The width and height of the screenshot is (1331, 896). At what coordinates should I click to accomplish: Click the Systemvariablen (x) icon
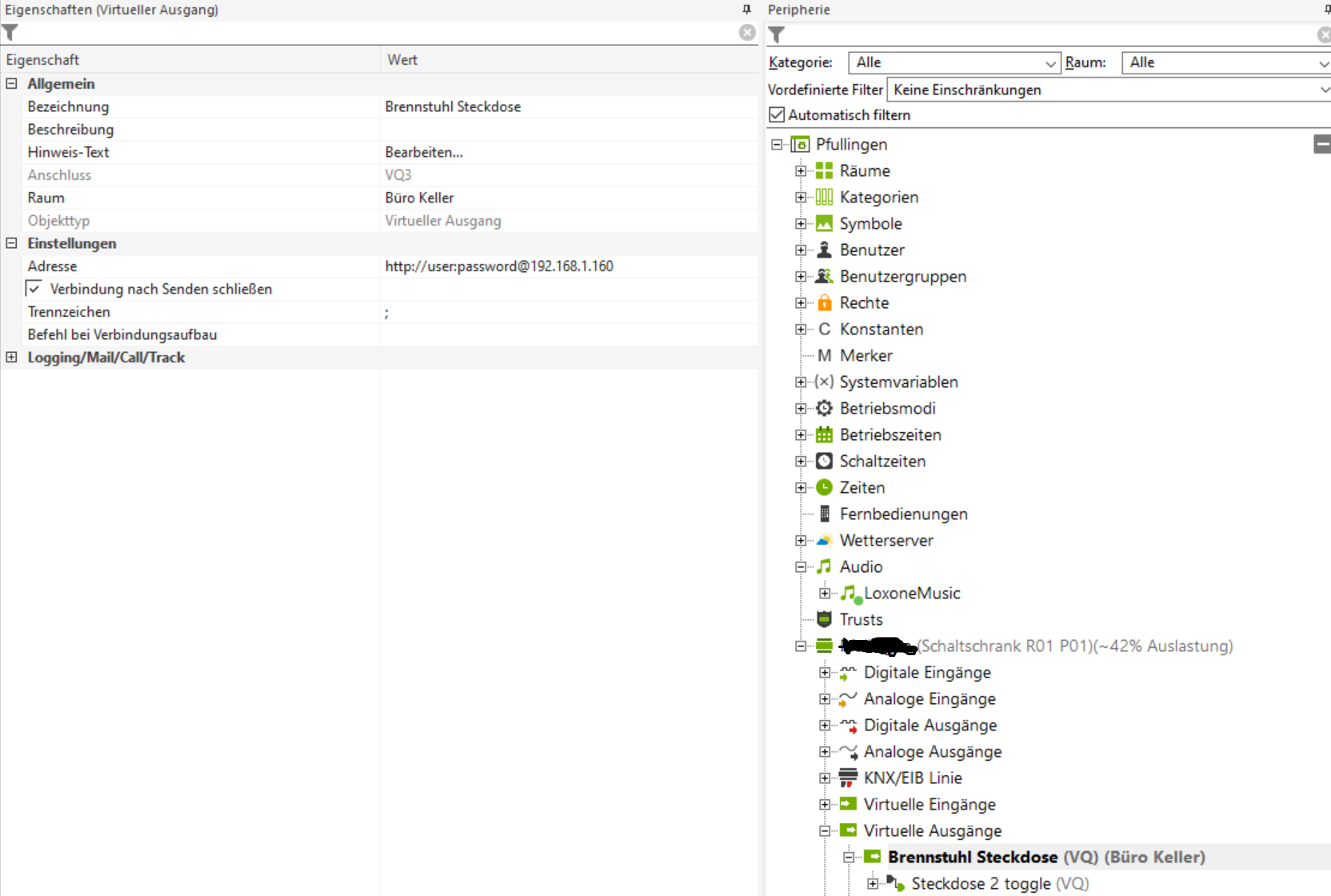tap(824, 382)
